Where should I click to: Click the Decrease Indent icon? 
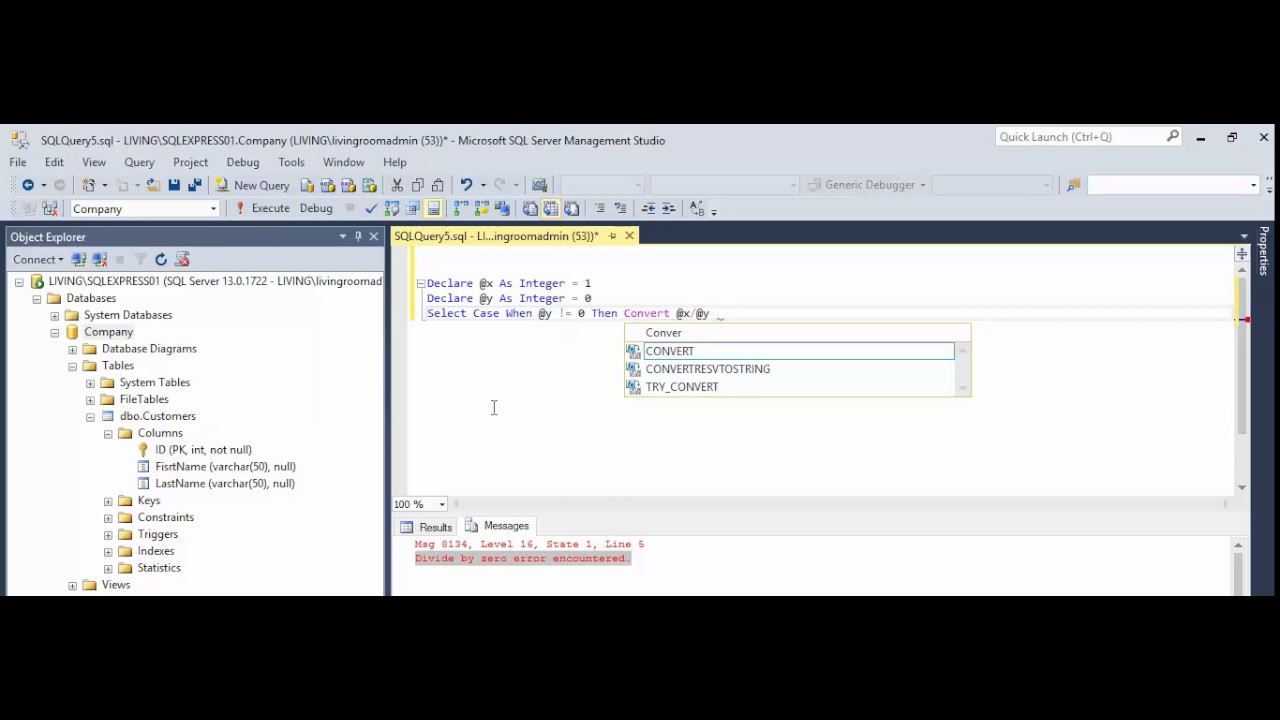pyautogui.click(x=648, y=208)
